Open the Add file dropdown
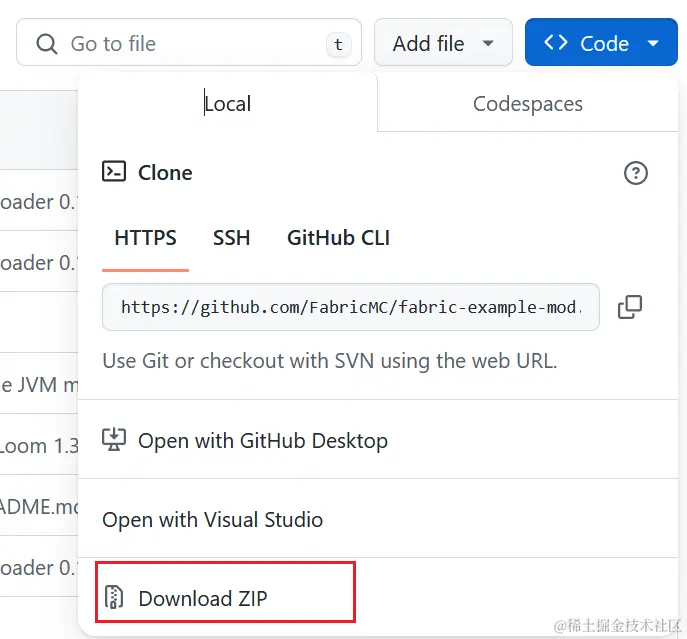Image resolution: width=687 pixels, height=639 pixels. pos(443,43)
